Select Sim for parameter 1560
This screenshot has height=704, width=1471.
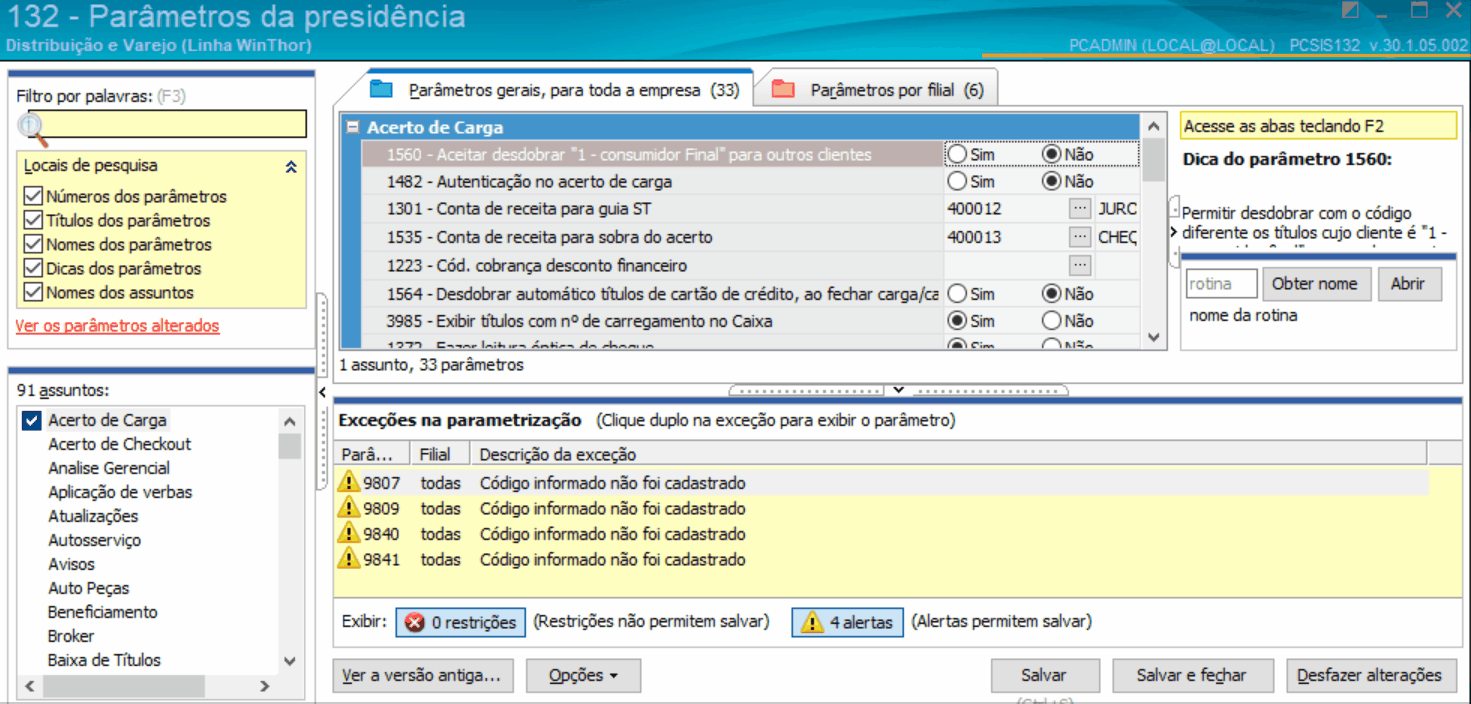tap(958, 154)
